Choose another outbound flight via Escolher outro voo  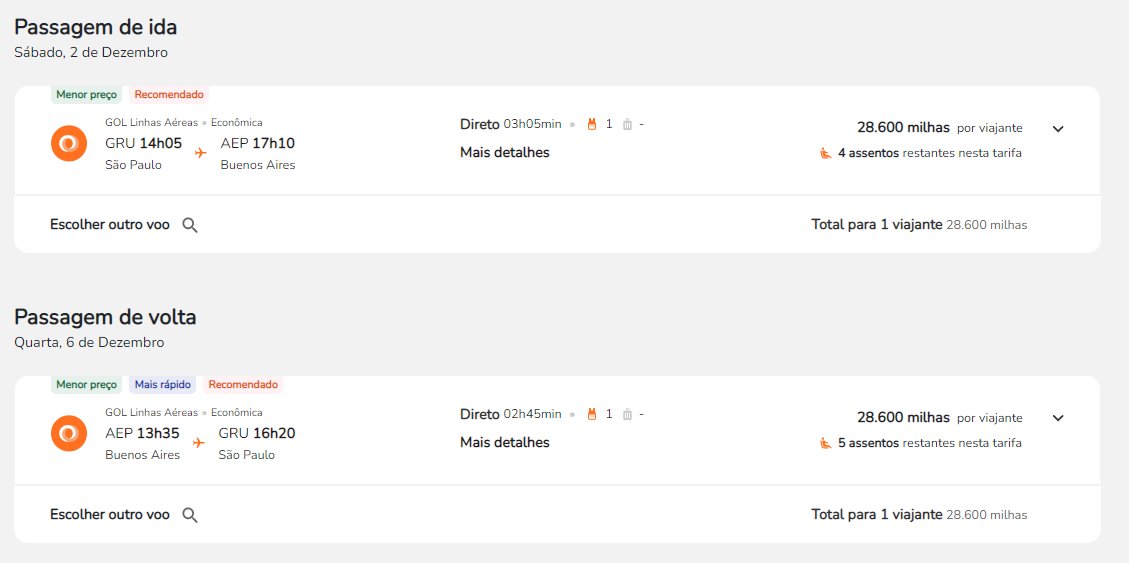pyautogui.click(x=110, y=225)
